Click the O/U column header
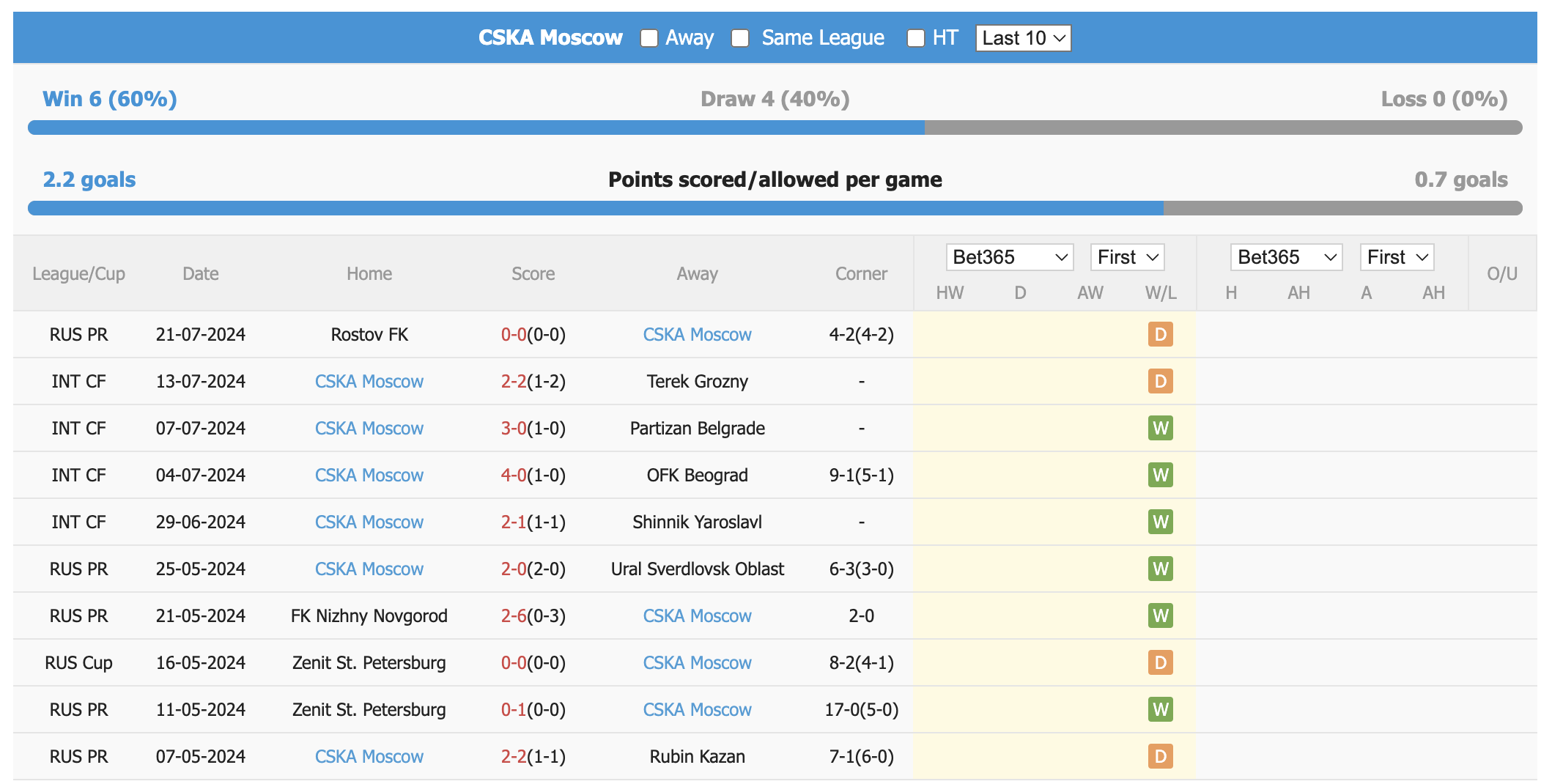Image resolution: width=1552 pixels, height=784 pixels. (x=1502, y=274)
